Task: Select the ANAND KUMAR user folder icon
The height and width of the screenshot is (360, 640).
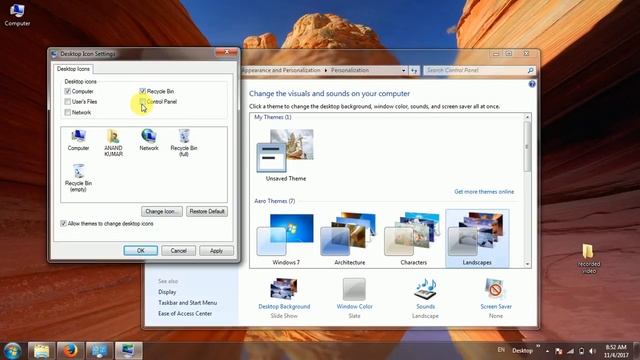Action: pos(113,143)
